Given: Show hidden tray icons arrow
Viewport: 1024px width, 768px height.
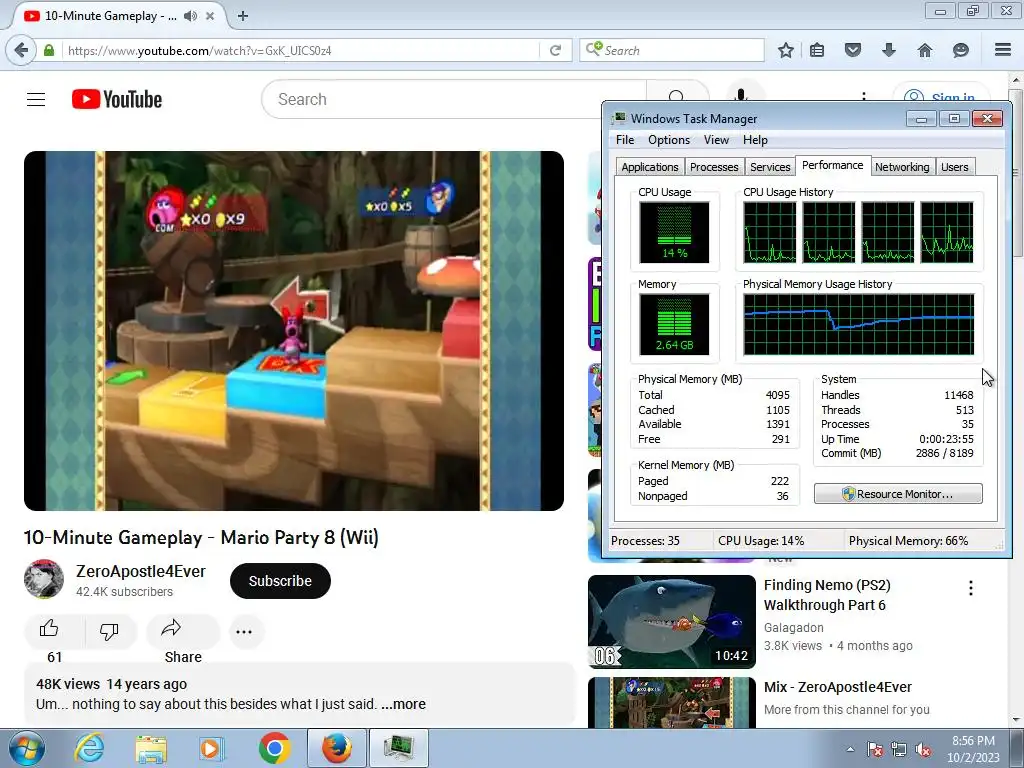Looking at the screenshot, I should (x=850, y=749).
